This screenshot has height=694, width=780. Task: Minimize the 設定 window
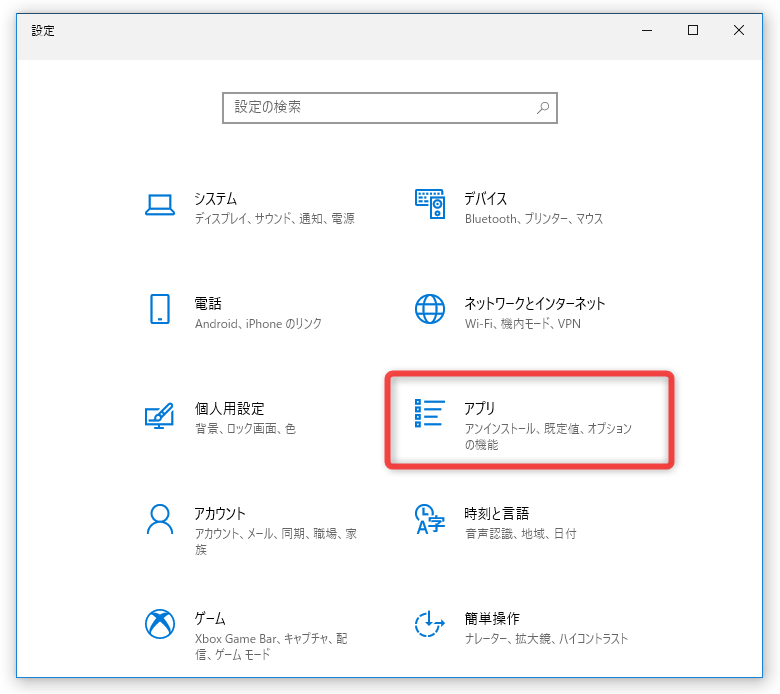[x=647, y=30]
